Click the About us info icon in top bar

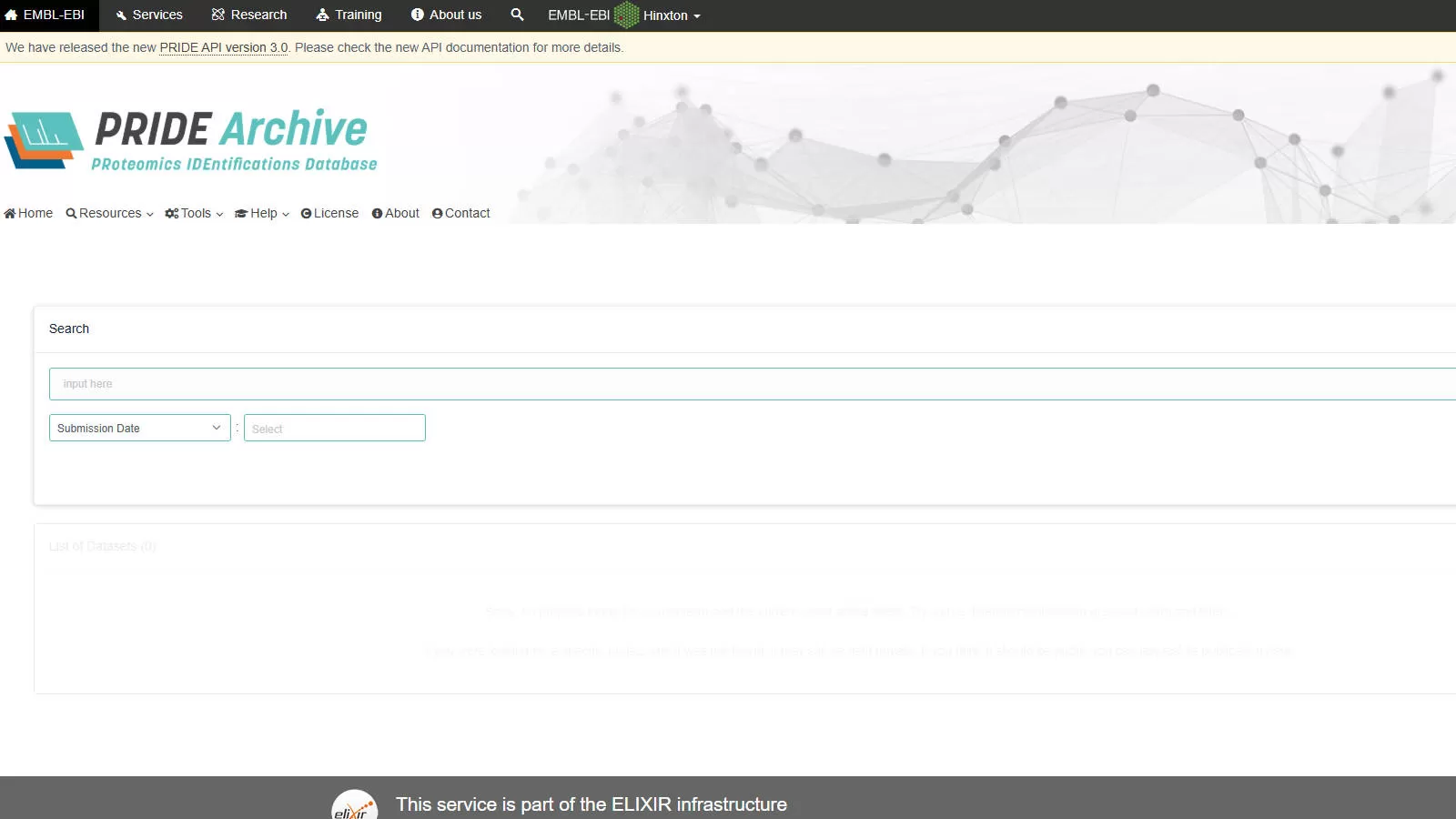tap(418, 15)
